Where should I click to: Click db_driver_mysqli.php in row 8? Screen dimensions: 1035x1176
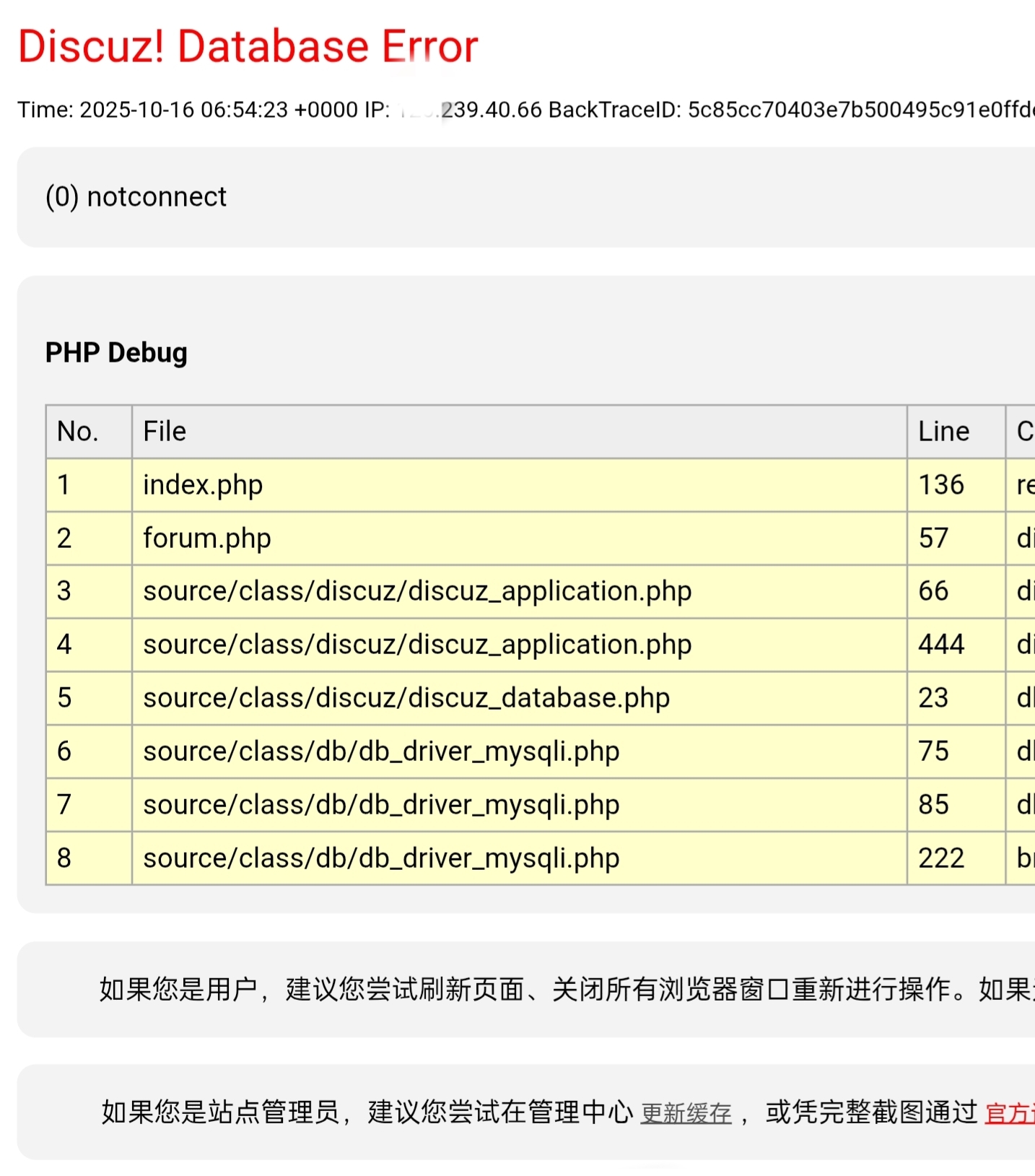click(x=381, y=858)
